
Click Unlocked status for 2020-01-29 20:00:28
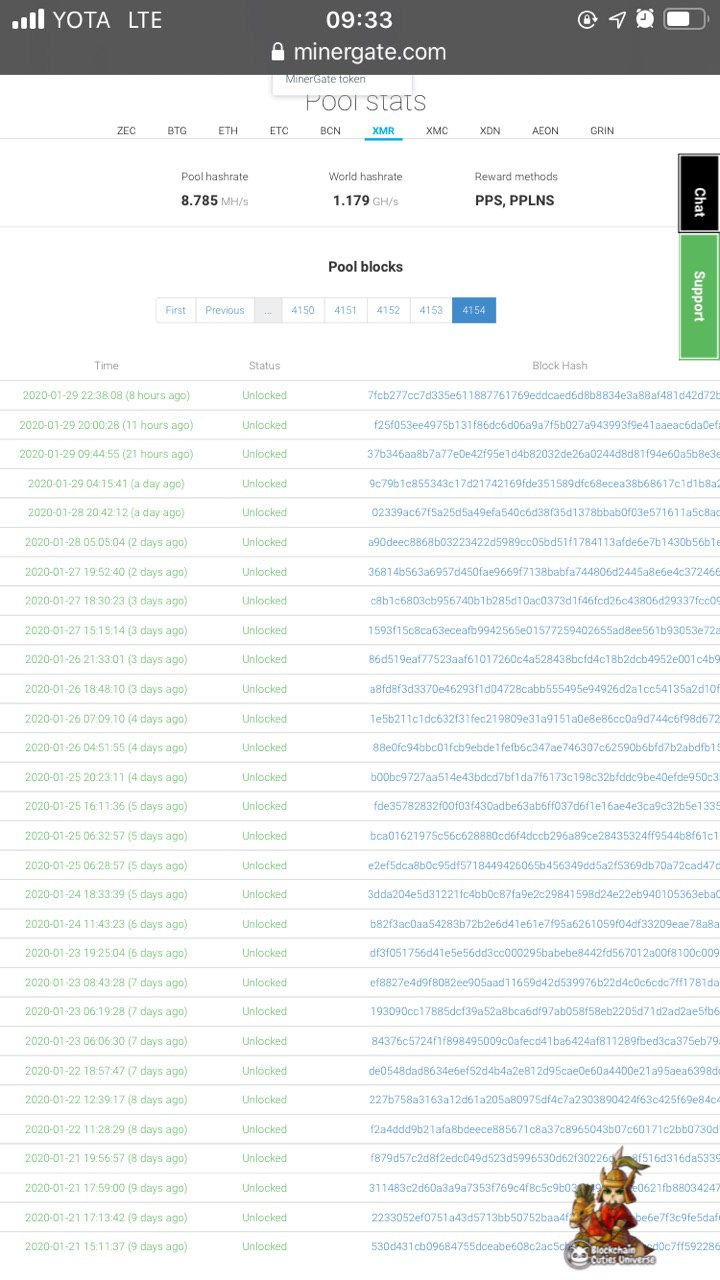pos(264,425)
